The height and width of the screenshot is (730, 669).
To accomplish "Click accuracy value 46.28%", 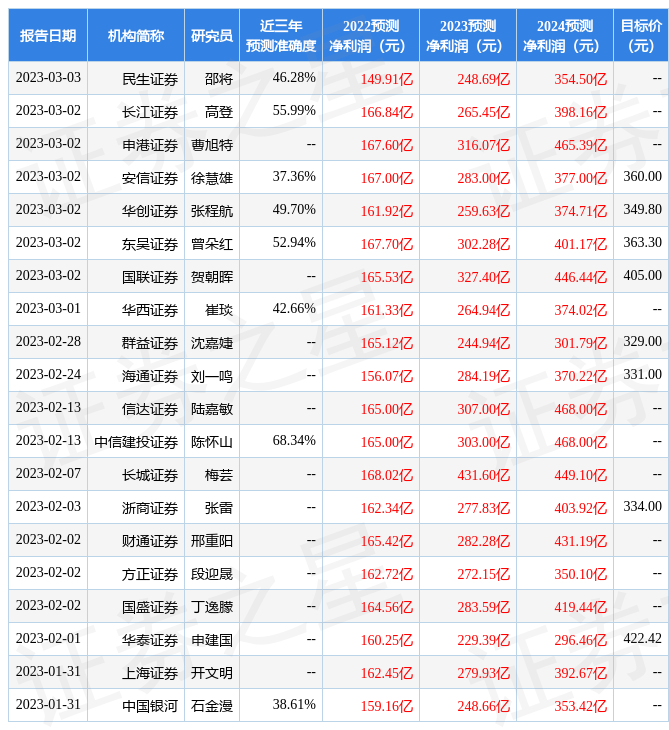I will point(294,77).
